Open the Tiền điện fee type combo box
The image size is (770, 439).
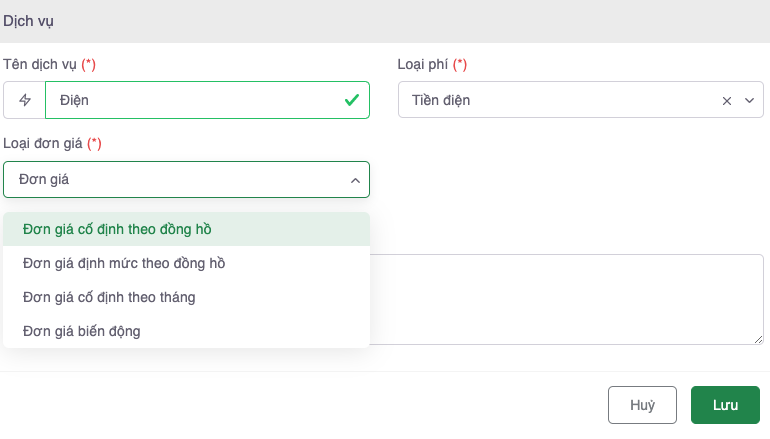point(560,100)
